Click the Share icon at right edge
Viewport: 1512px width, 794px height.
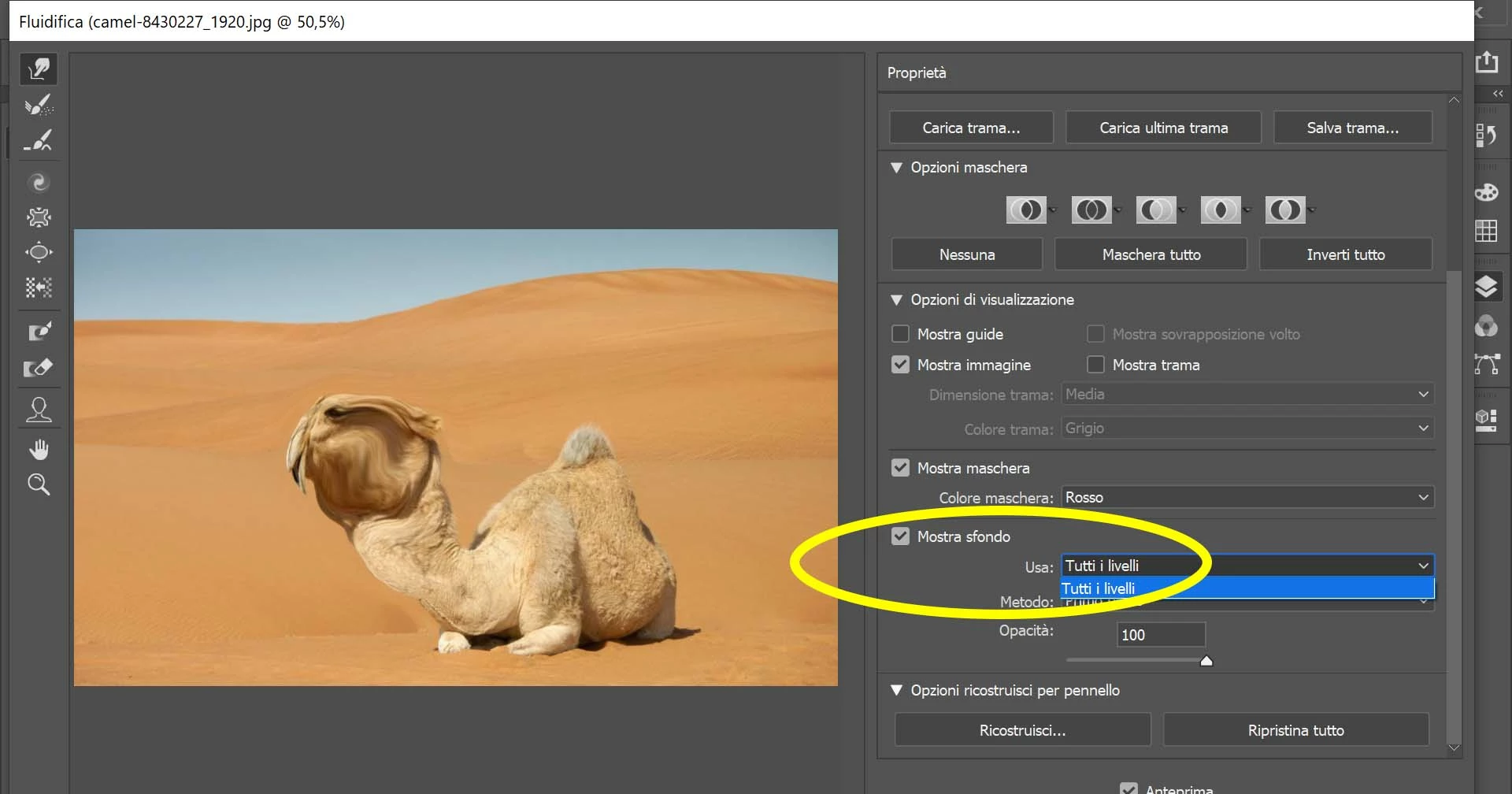pyautogui.click(x=1487, y=62)
